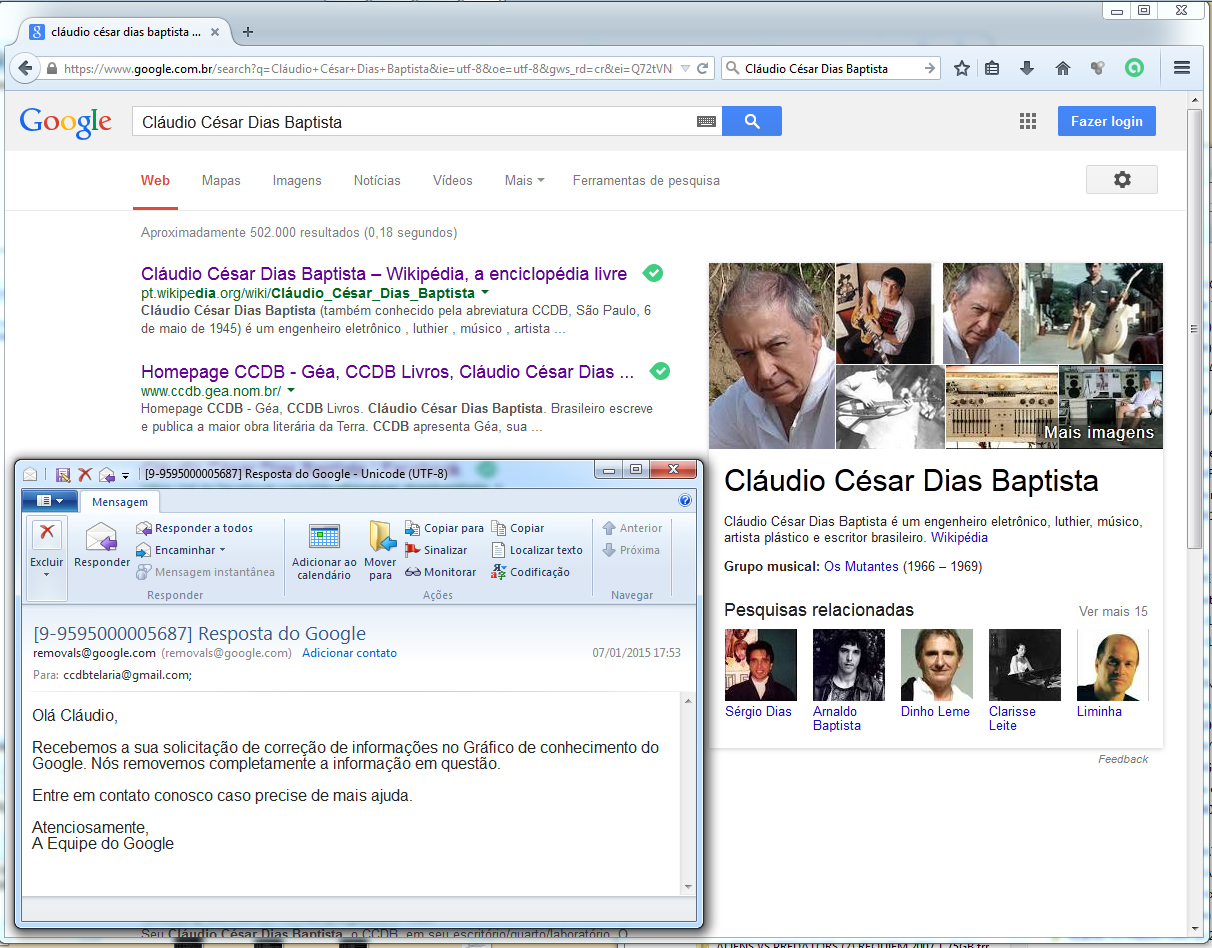
Task: Open on-screen keyboard in Google search box
Action: tap(706, 122)
